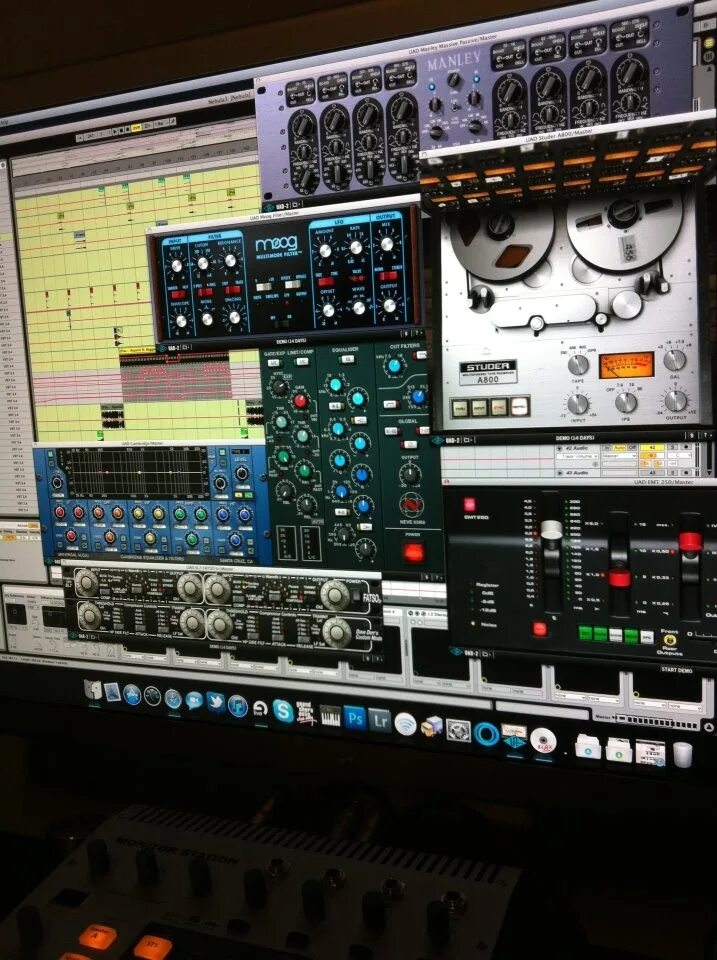This screenshot has width=717, height=960.
Task: Open the blue ring app in the Dock
Action: tap(487, 733)
